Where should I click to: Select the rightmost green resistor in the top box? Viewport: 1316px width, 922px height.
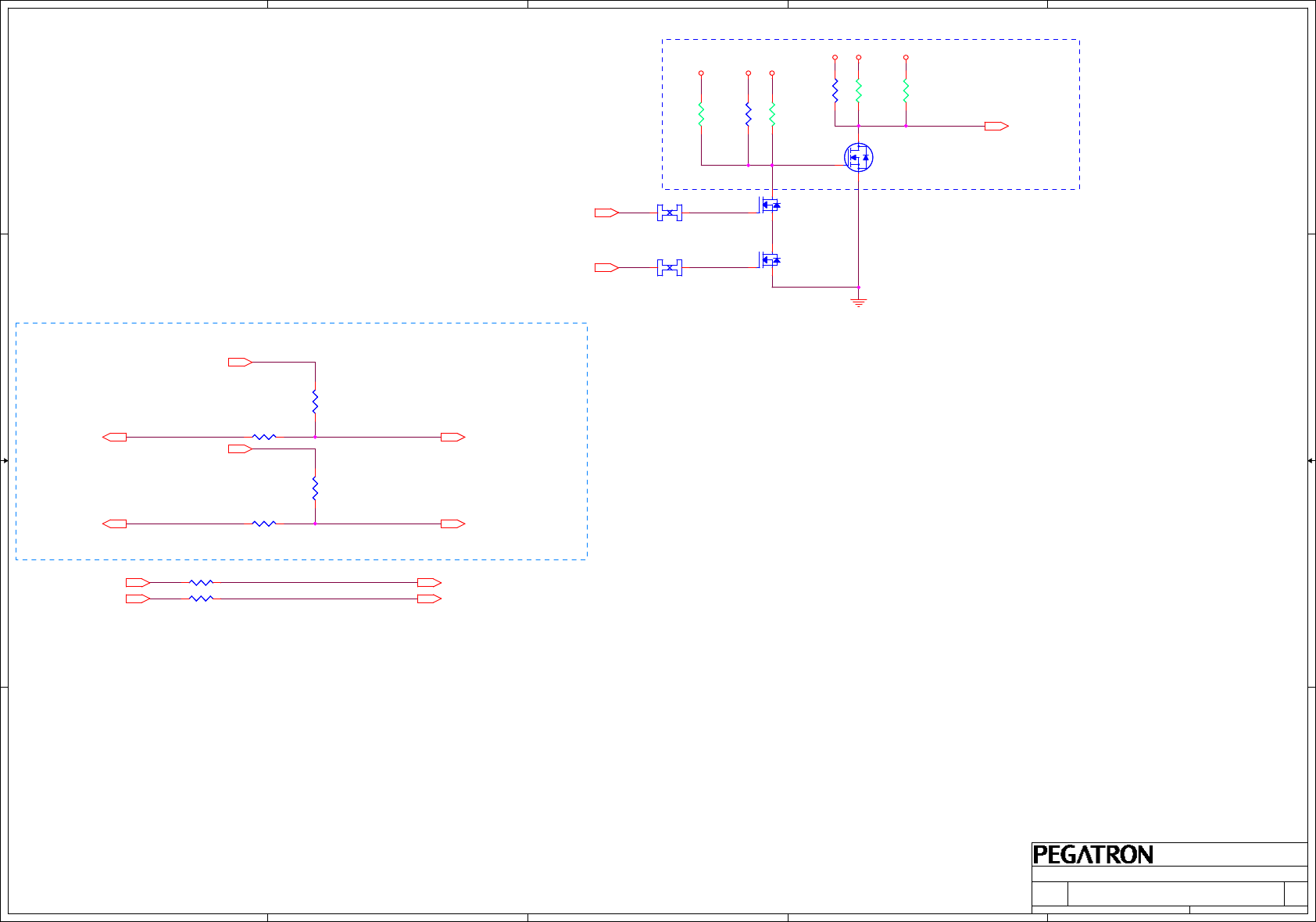(x=906, y=91)
